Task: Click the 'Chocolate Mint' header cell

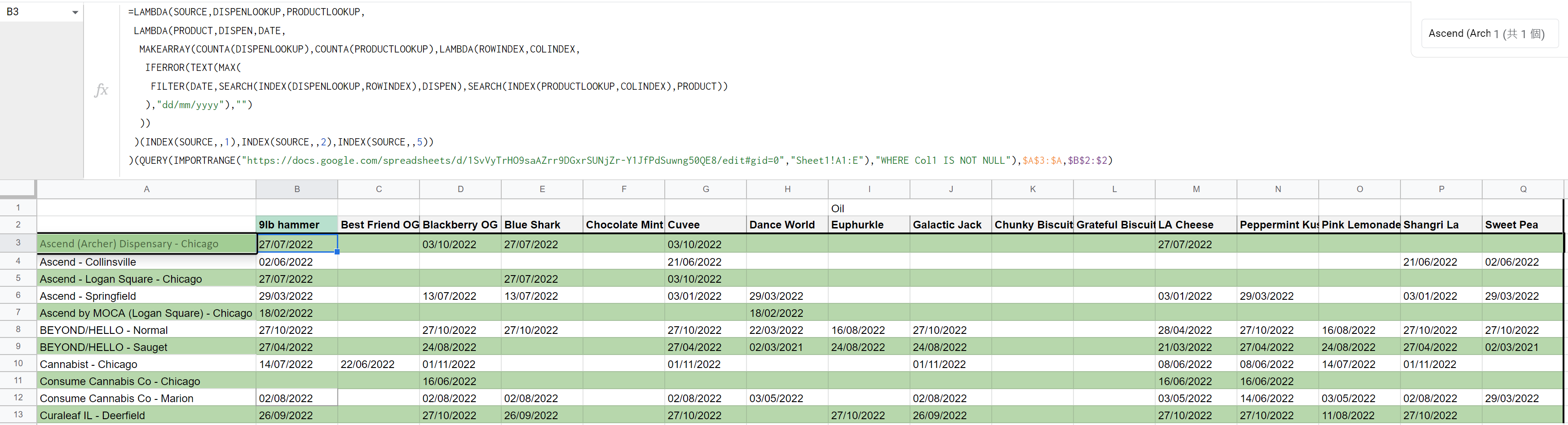Action: pyautogui.click(x=624, y=224)
